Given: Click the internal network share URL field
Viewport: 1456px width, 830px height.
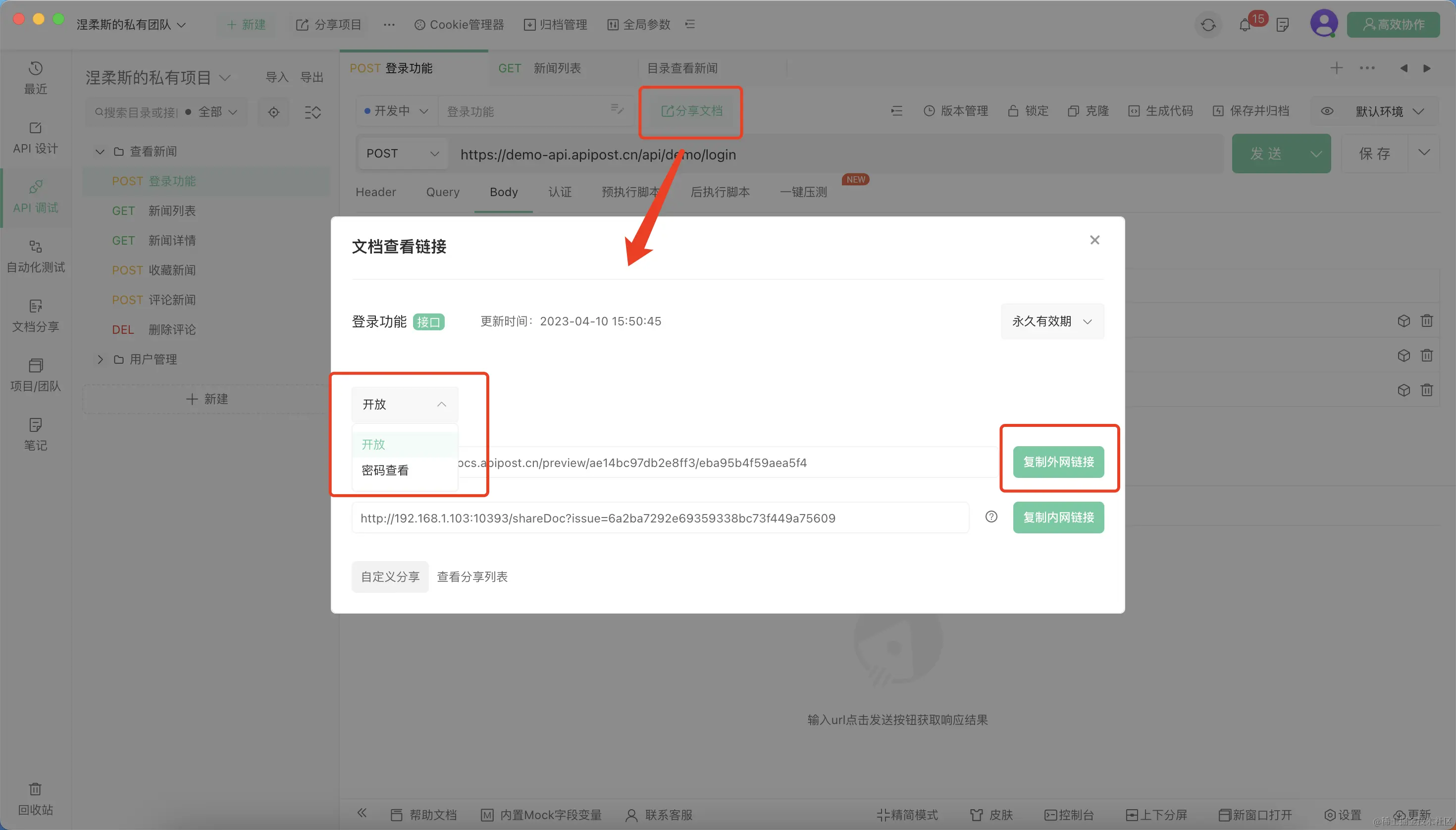Looking at the screenshot, I should [660, 518].
